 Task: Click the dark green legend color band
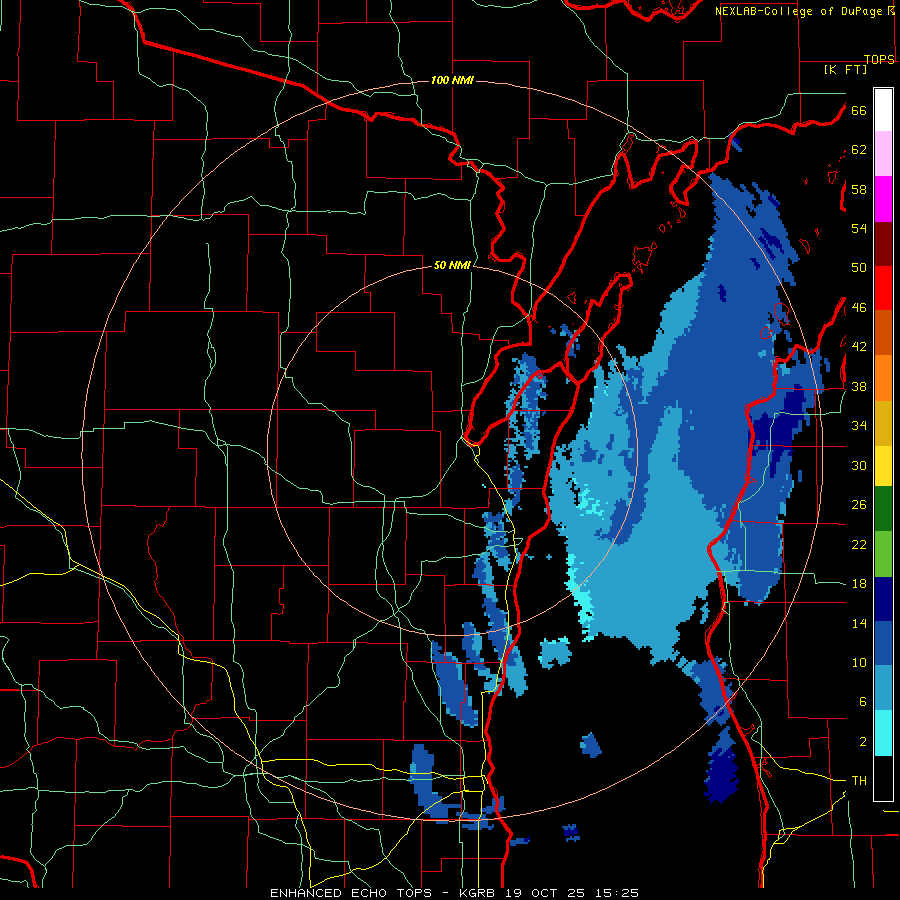coord(883,509)
